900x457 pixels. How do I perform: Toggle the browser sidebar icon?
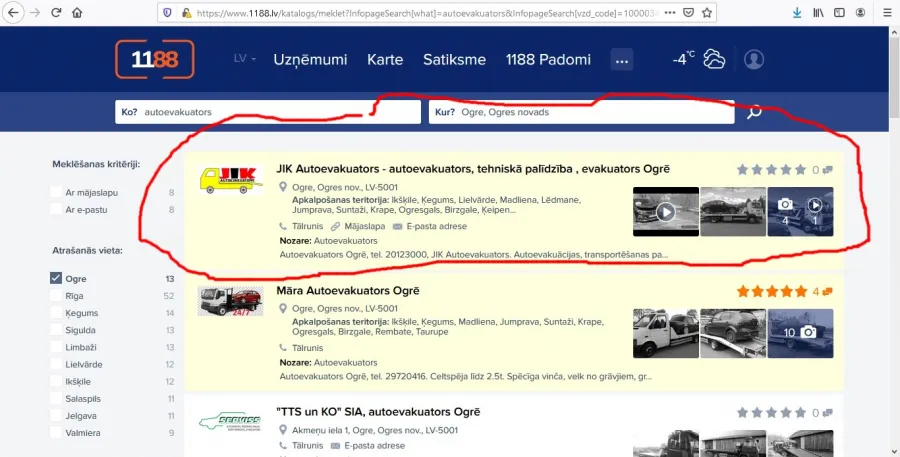click(x=839, y=13)
